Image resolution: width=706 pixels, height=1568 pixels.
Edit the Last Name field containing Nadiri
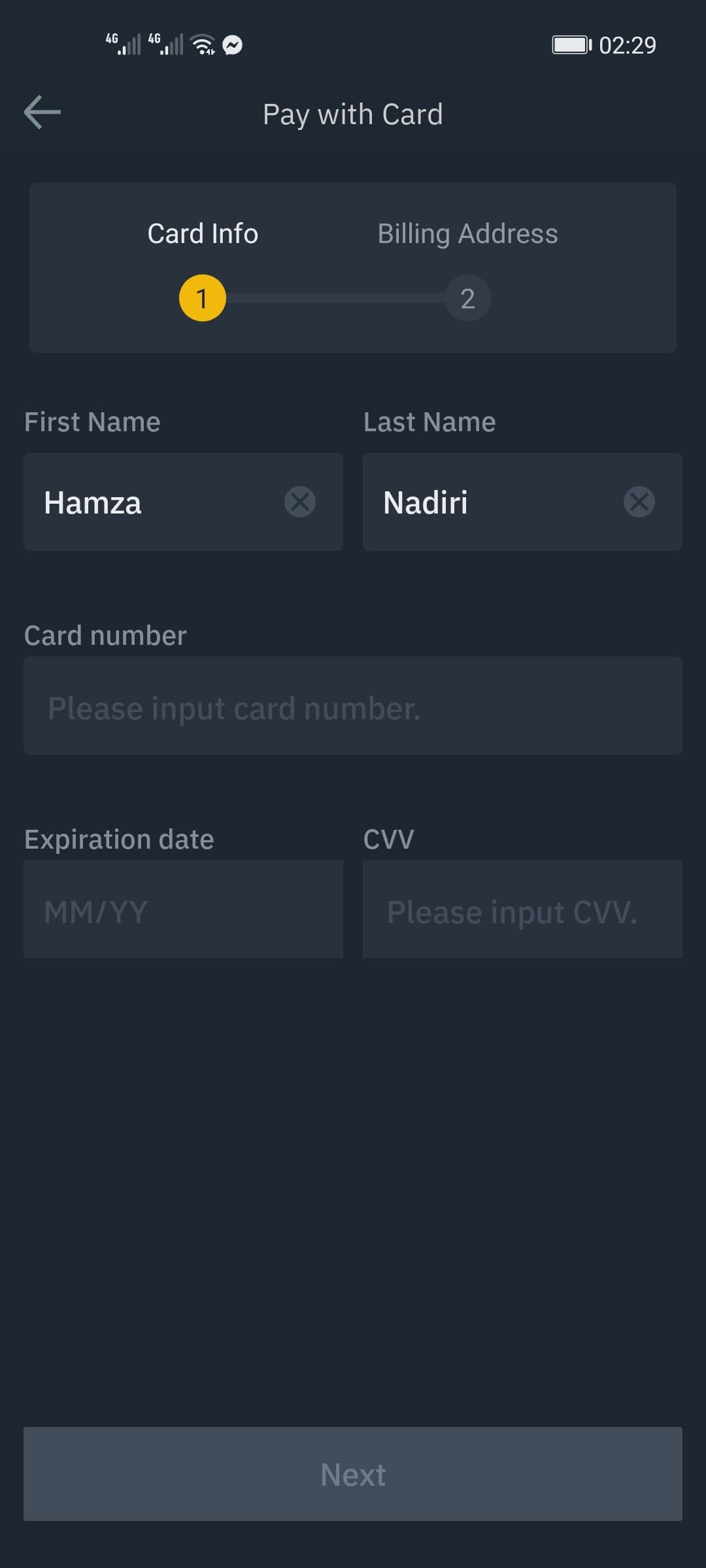497,502
